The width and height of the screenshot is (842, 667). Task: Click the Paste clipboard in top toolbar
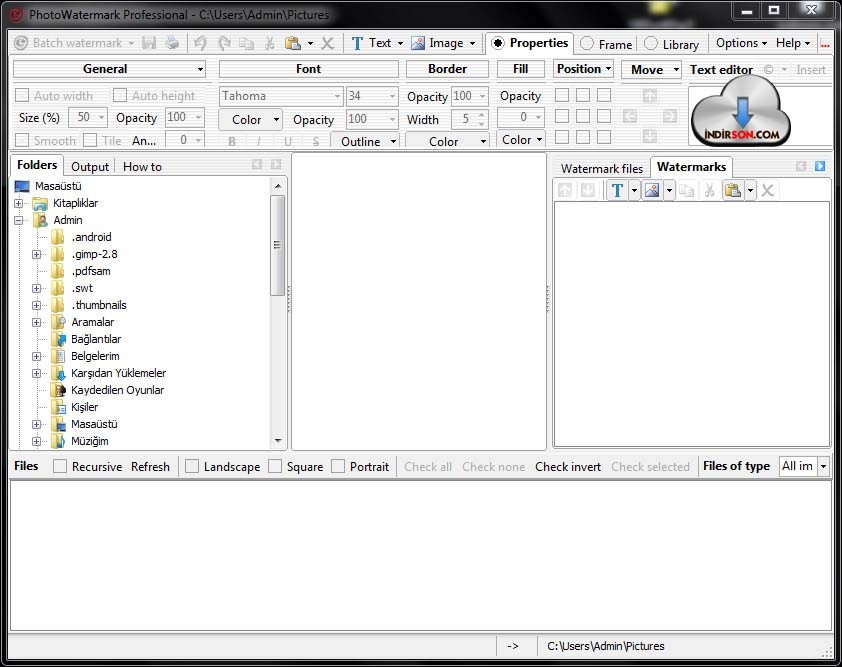tap(293, 43)
